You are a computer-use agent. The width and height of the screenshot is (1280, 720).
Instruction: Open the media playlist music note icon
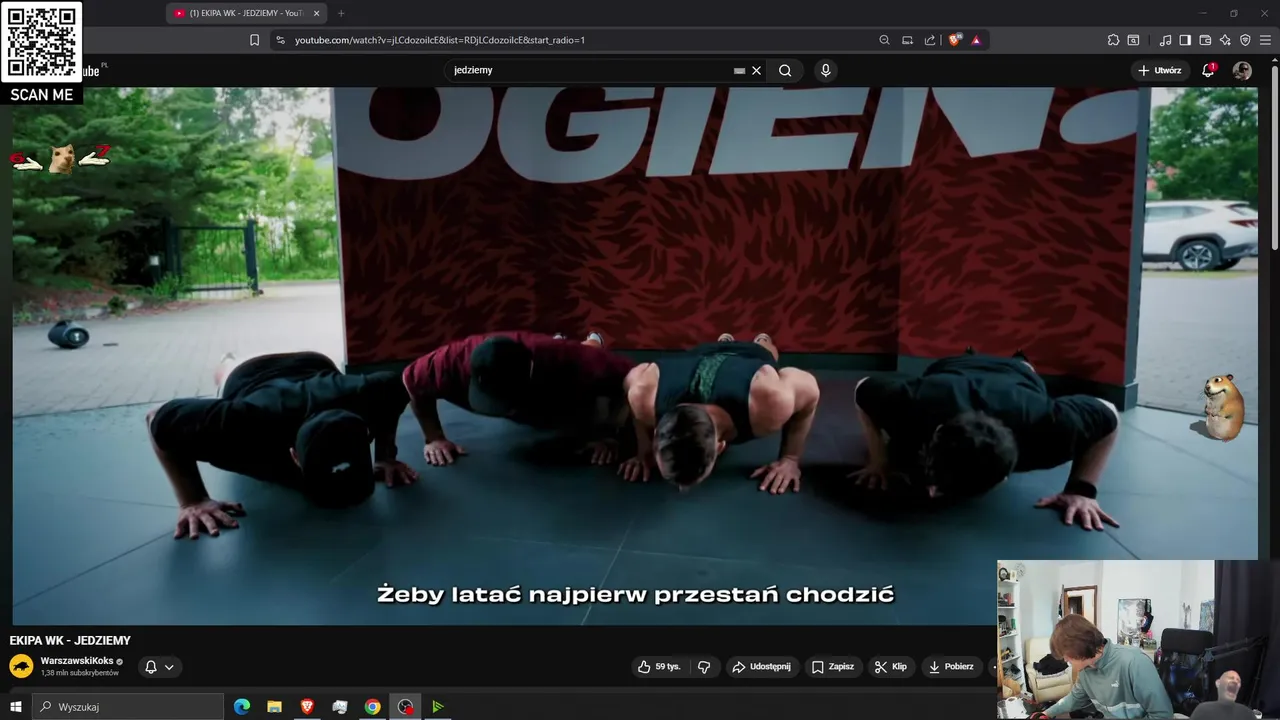click(x=1165, y=40)
